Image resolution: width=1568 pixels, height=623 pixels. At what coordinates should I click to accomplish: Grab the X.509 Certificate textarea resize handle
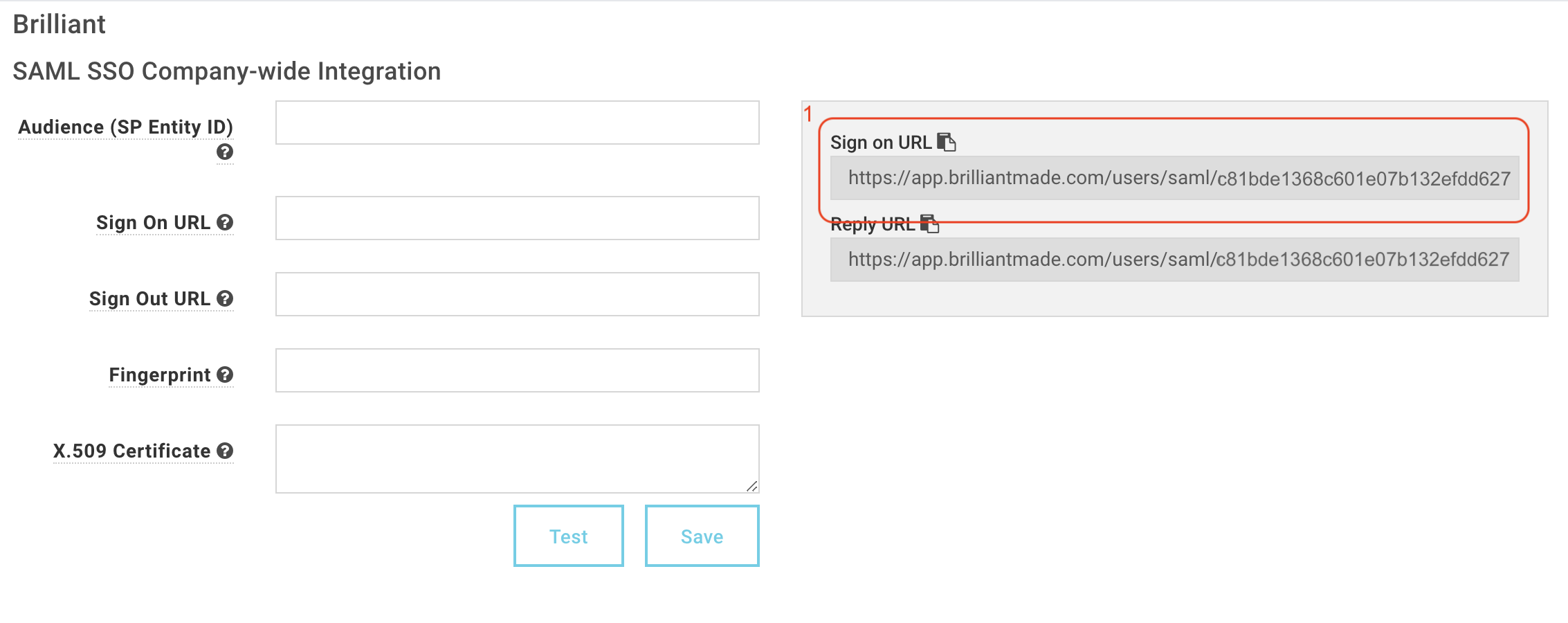tap(752, 487)
